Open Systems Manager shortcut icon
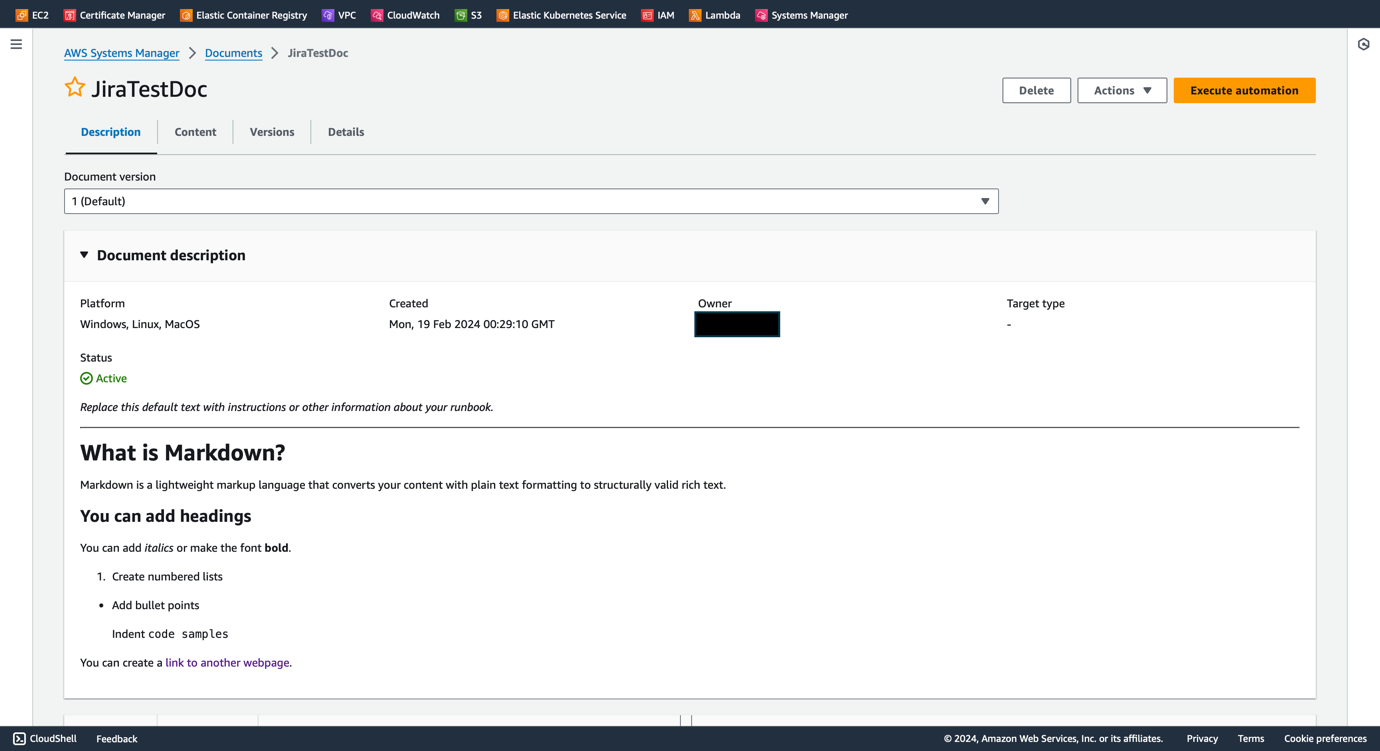Image resolution: width=1380 pixels, height=751 pixels. pyautogui.click(x=761, y=15)
